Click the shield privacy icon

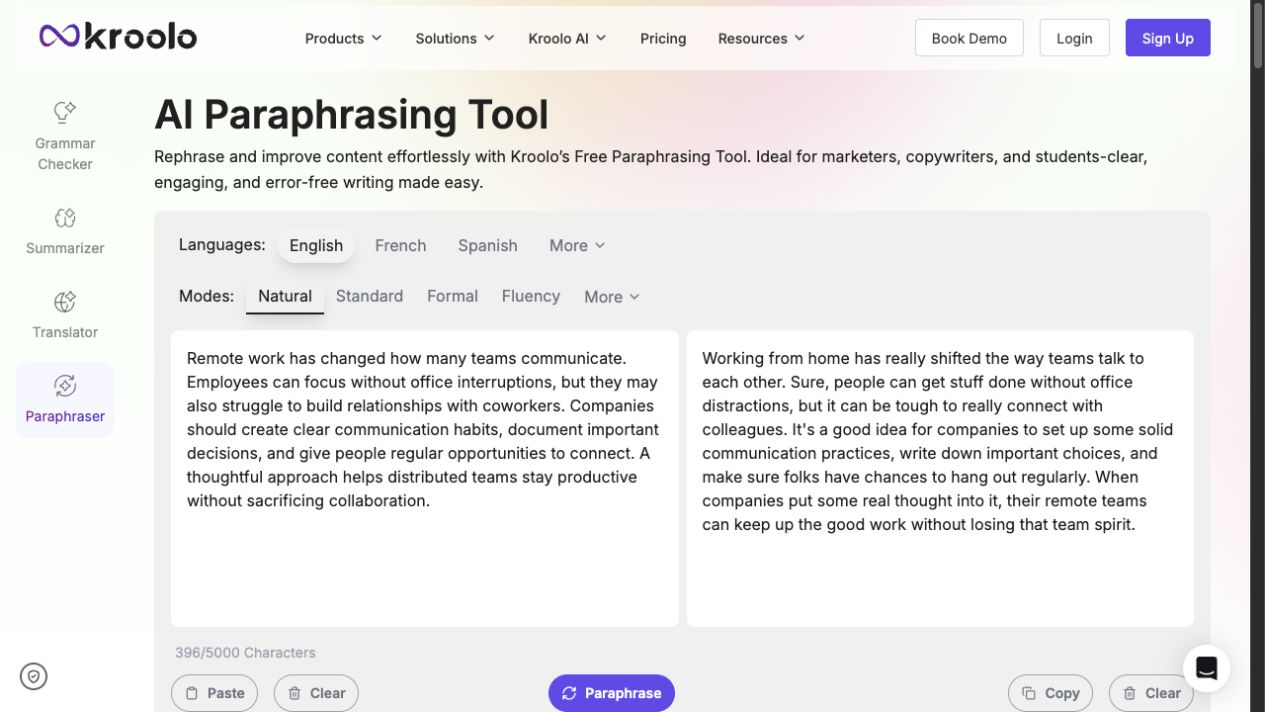34,677
